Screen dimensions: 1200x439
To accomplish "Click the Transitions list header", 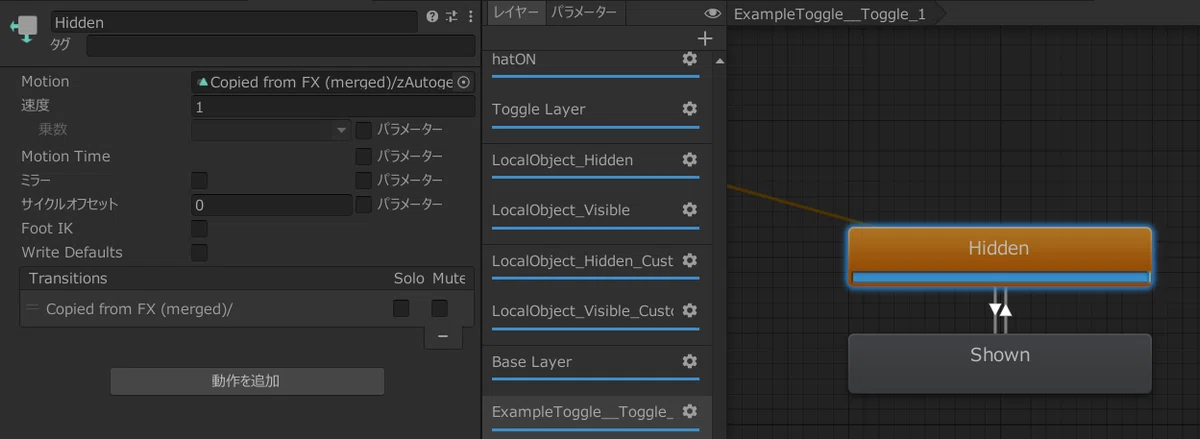I will point(247,278).
